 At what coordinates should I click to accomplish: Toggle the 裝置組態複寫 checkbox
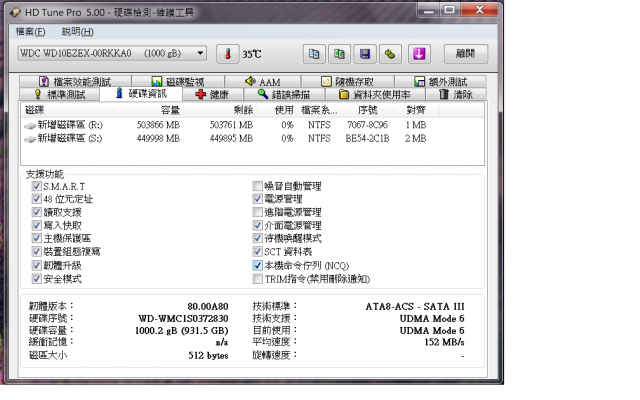[x=37, y=251]
